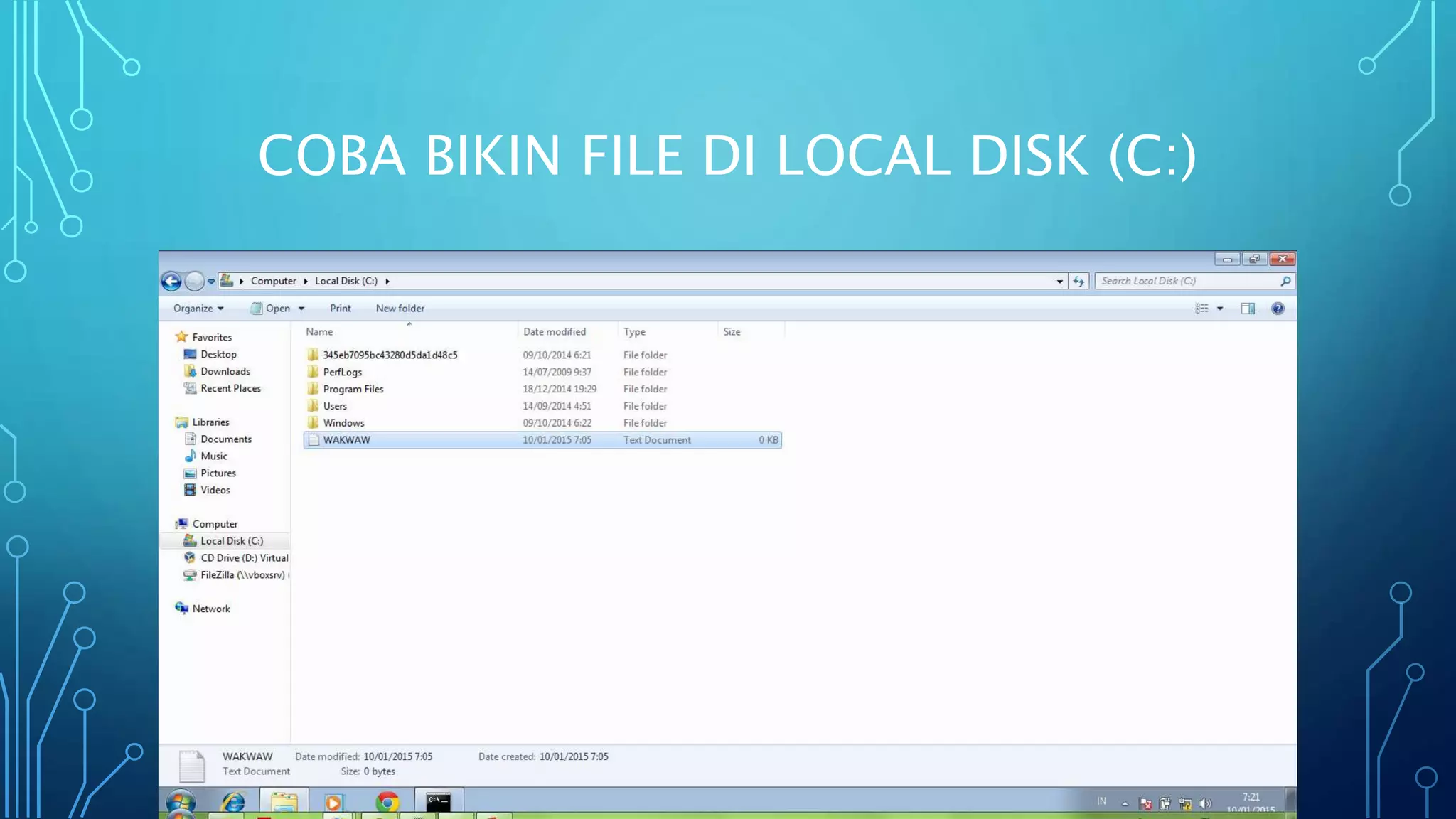Open the Organize menu
1456x819 pixels.
[198, 309]
